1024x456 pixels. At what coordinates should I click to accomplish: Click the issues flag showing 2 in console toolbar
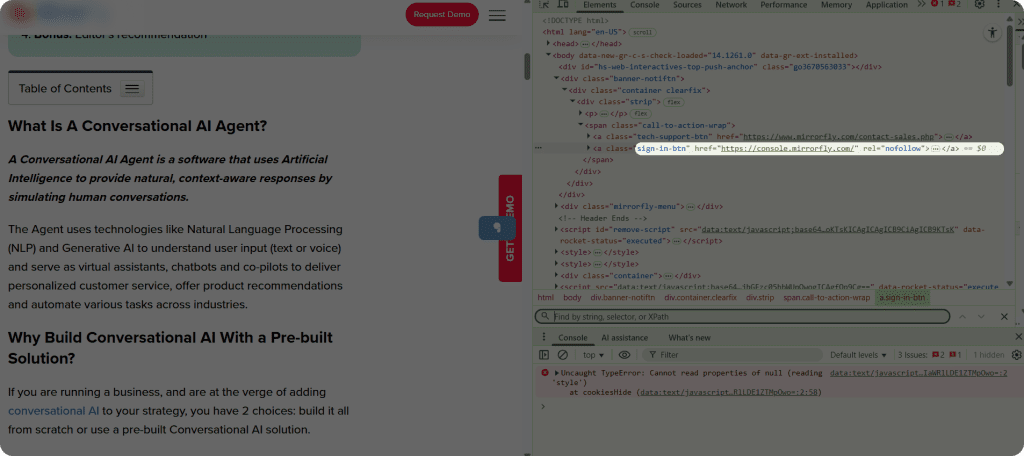click(938, 355)
